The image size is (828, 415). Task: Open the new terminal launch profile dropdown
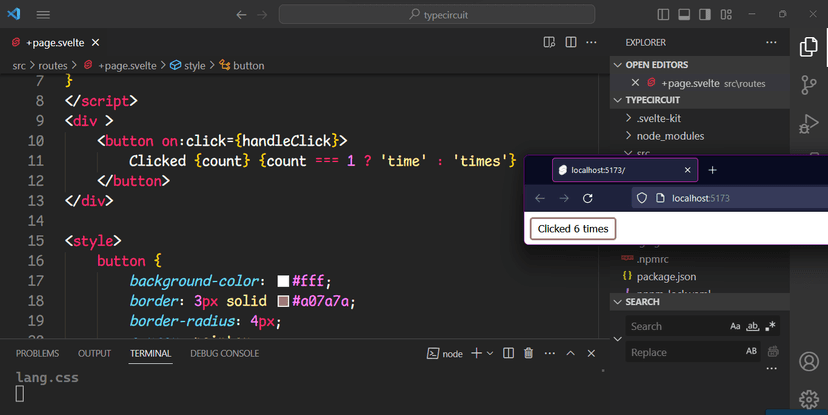click(x=490, y=353)
